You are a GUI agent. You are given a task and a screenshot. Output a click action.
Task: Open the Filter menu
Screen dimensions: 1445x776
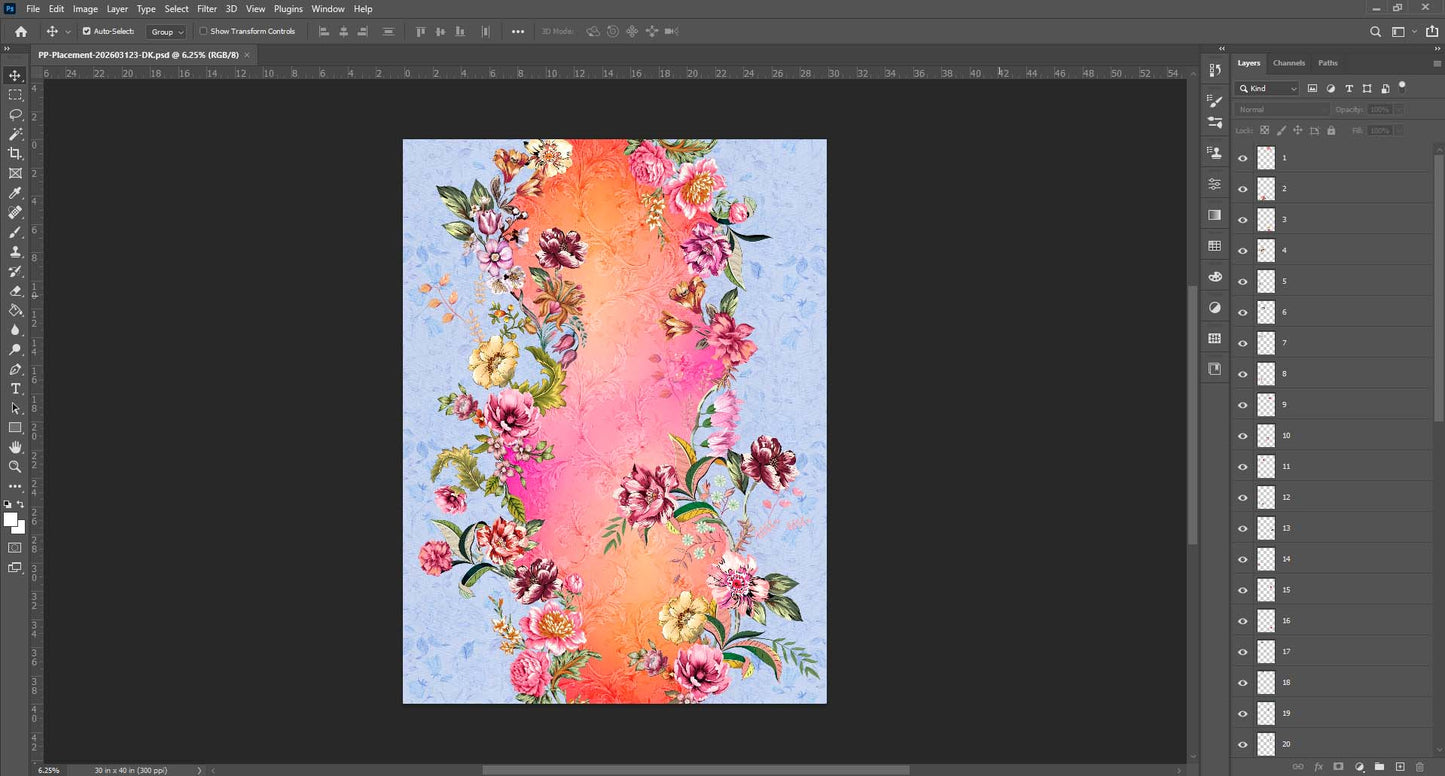(207, 9)
